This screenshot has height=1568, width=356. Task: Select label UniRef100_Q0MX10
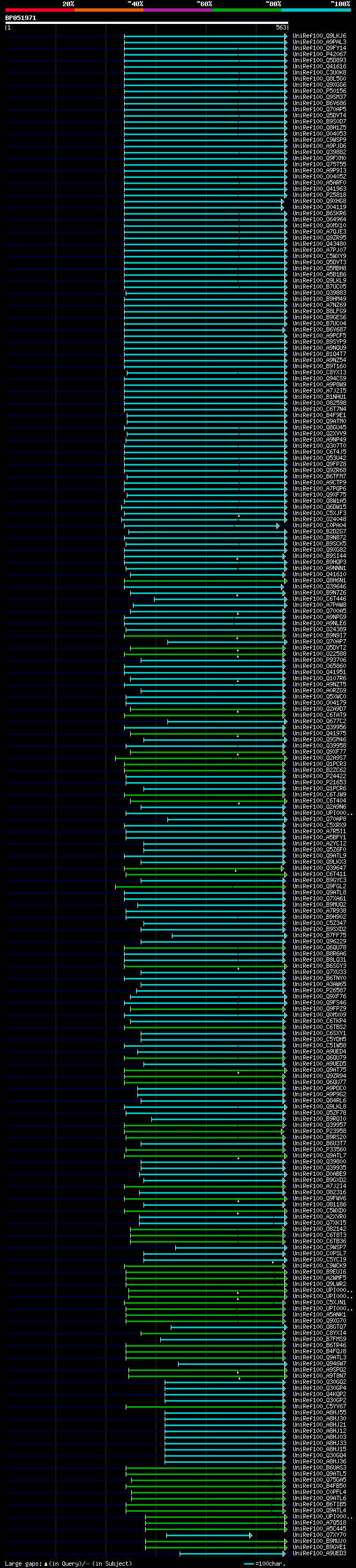point(319,225)
